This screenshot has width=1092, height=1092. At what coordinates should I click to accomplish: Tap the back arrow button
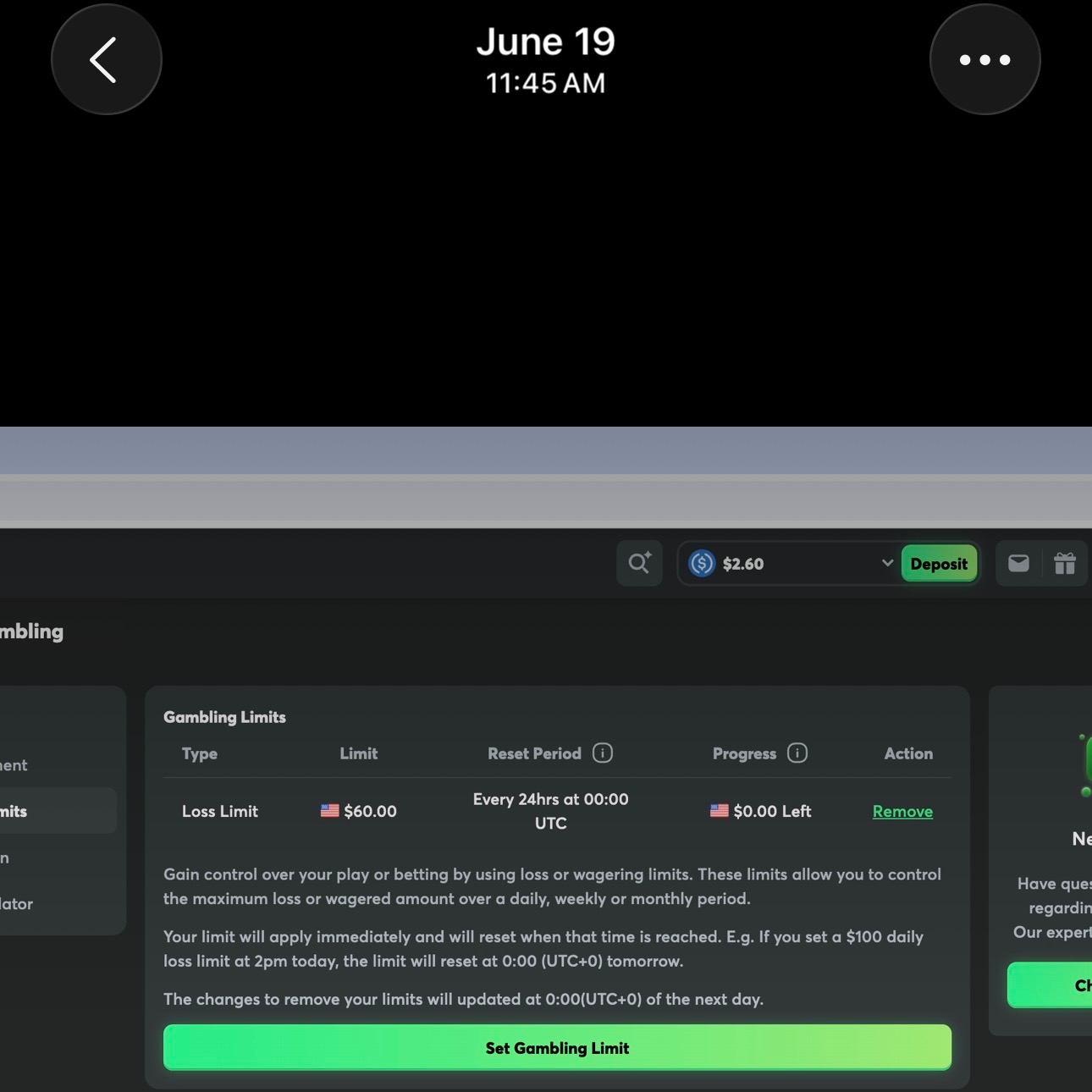tap(106, 60)
